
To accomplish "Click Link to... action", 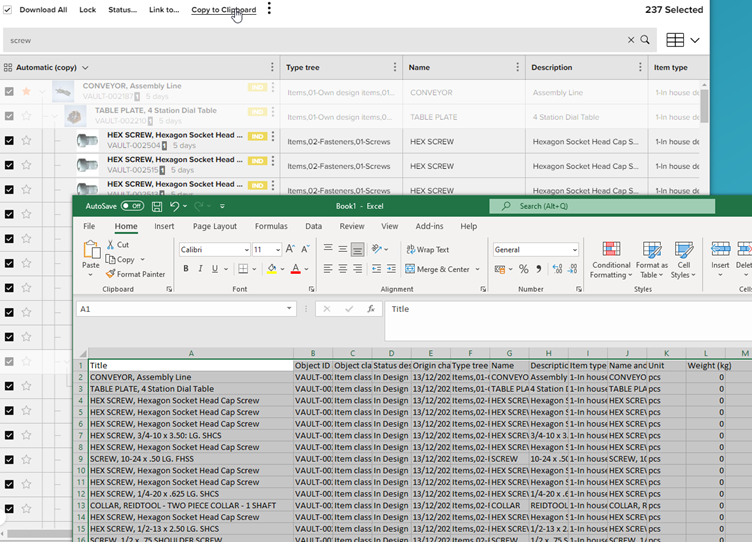I will point(164,10).
